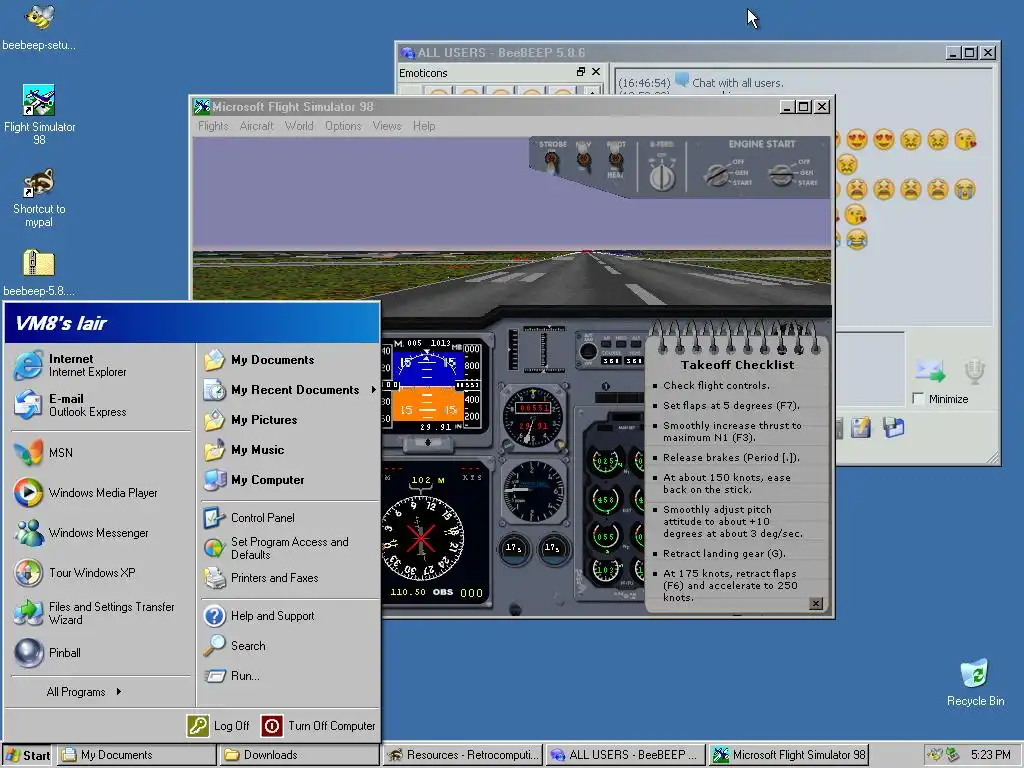Viewport: 1024px width, 768px height.
Task: Open the Recycle Bin on the desktop
Action: [975, 682]
